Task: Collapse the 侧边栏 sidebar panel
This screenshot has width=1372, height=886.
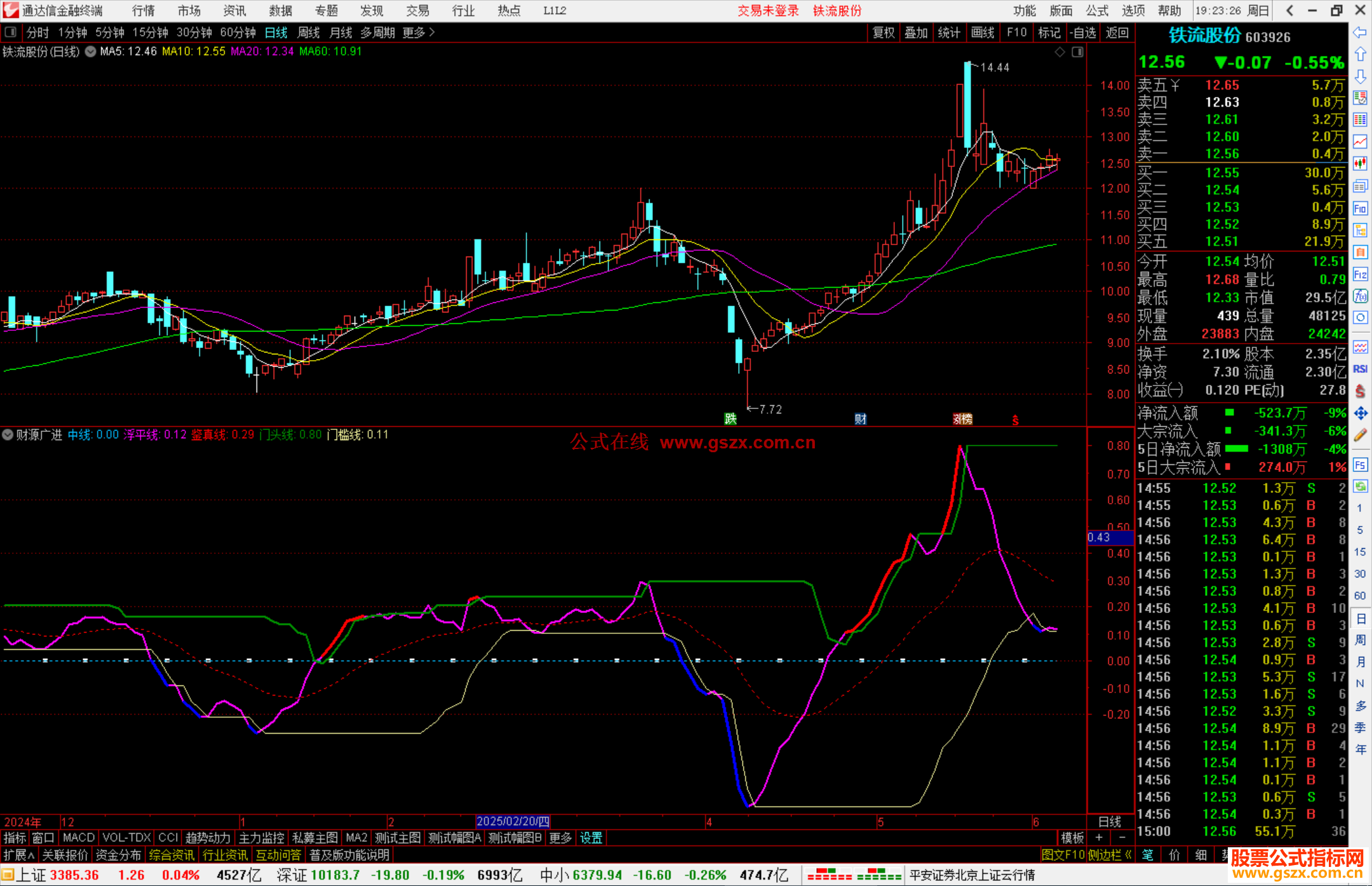Action: tap(1110, 855)
